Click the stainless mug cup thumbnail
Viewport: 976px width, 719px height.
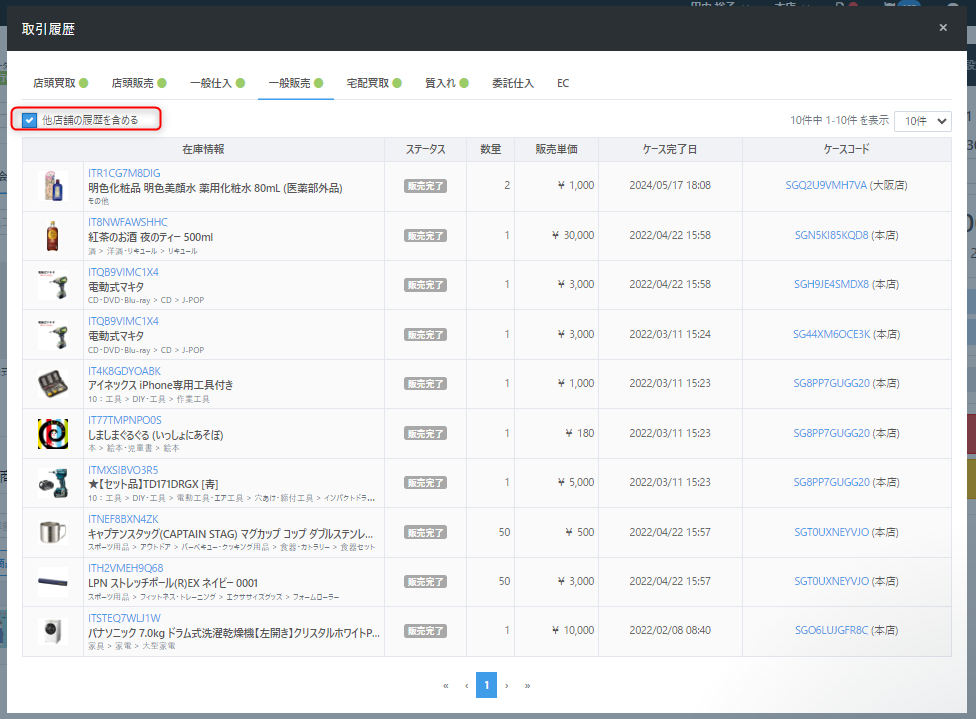53,532
